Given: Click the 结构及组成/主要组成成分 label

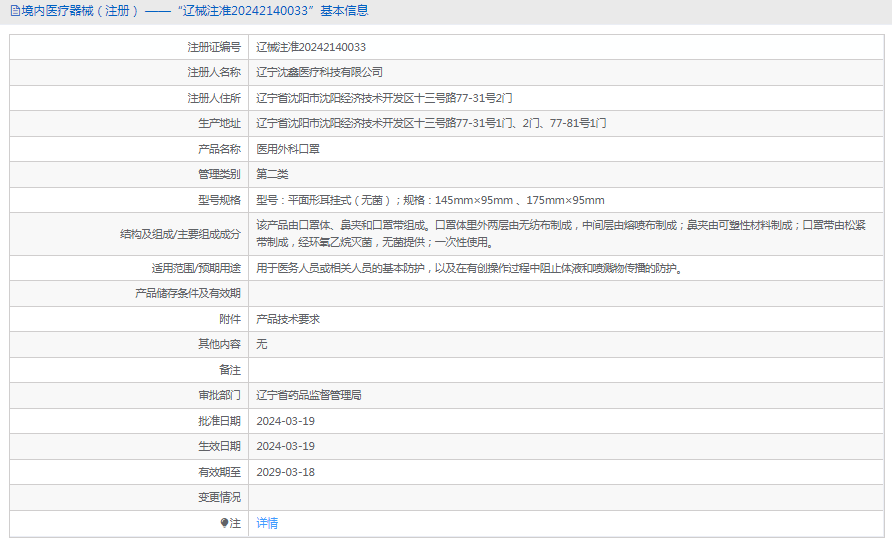Looking at the screenshot, I should click(x=180, y=234).
